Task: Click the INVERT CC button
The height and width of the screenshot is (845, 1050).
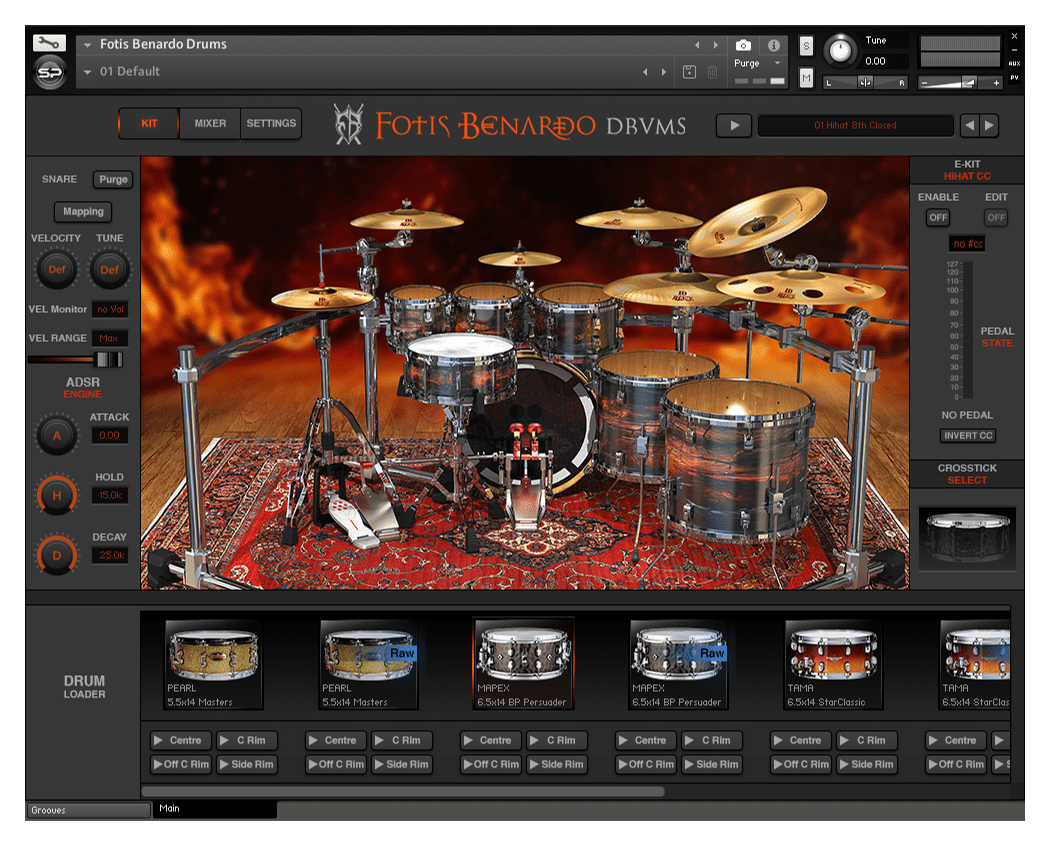Action: point(967,435)
